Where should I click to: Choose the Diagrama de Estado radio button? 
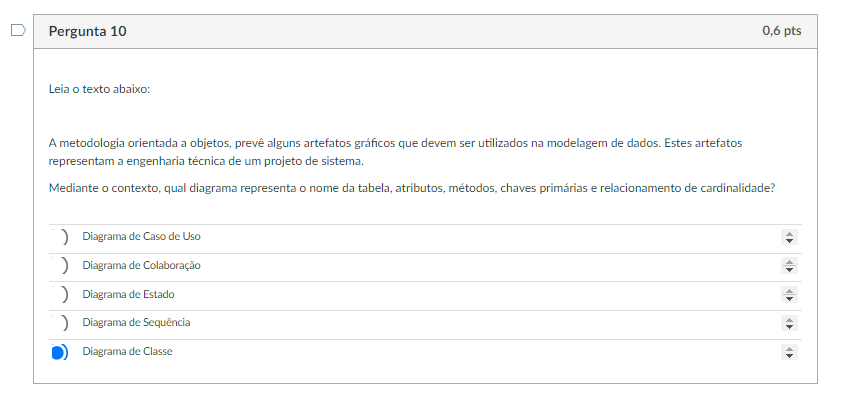point(60,294)
